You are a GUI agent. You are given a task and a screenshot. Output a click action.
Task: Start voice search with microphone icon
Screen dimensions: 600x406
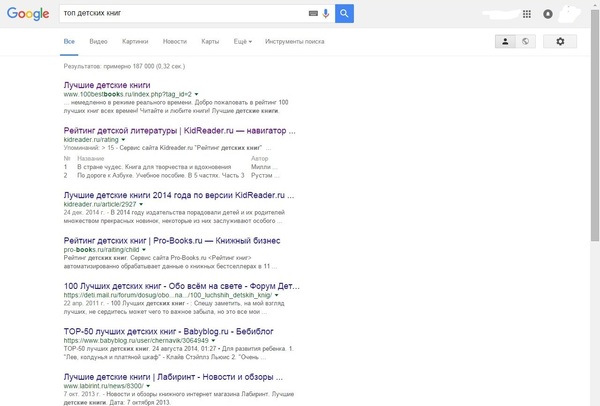[x=326, y=14]
